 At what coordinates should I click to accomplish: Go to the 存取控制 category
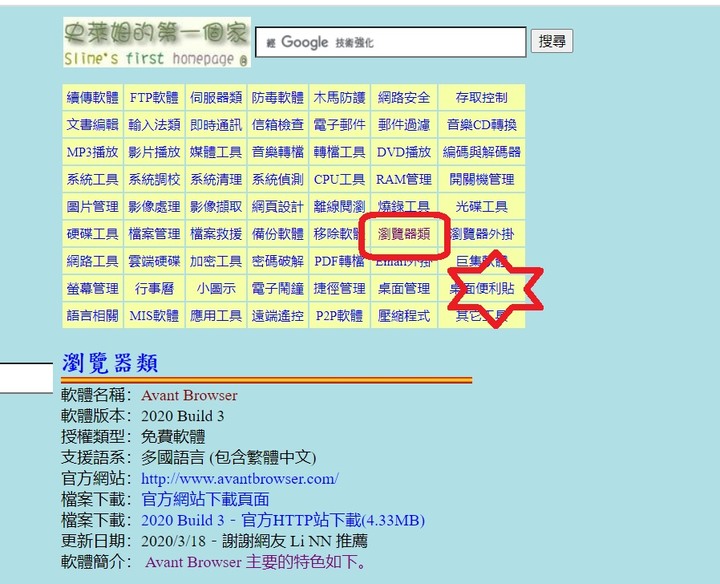click(482, 97)
